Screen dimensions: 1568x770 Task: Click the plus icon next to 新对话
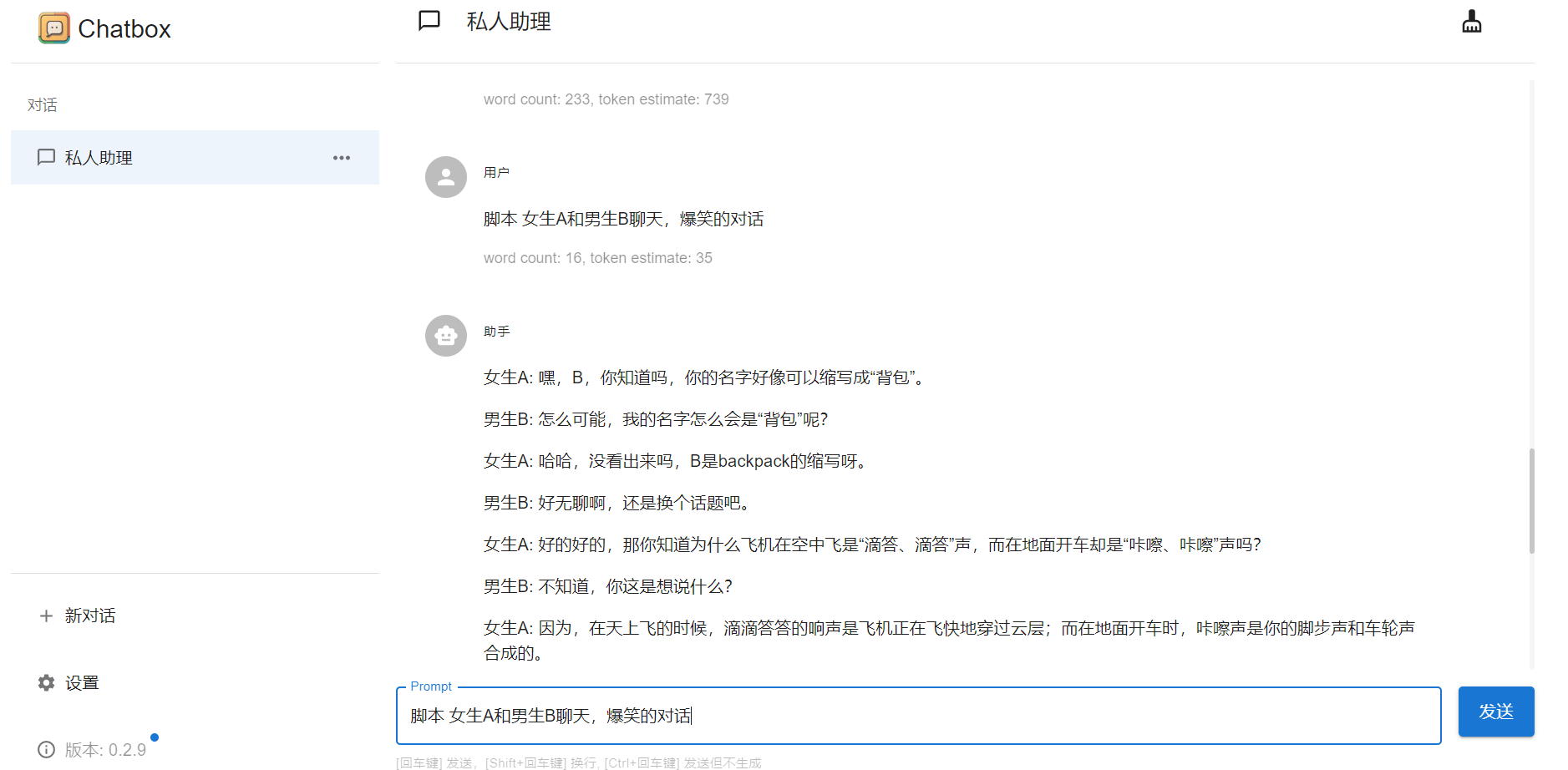(46, 615)
